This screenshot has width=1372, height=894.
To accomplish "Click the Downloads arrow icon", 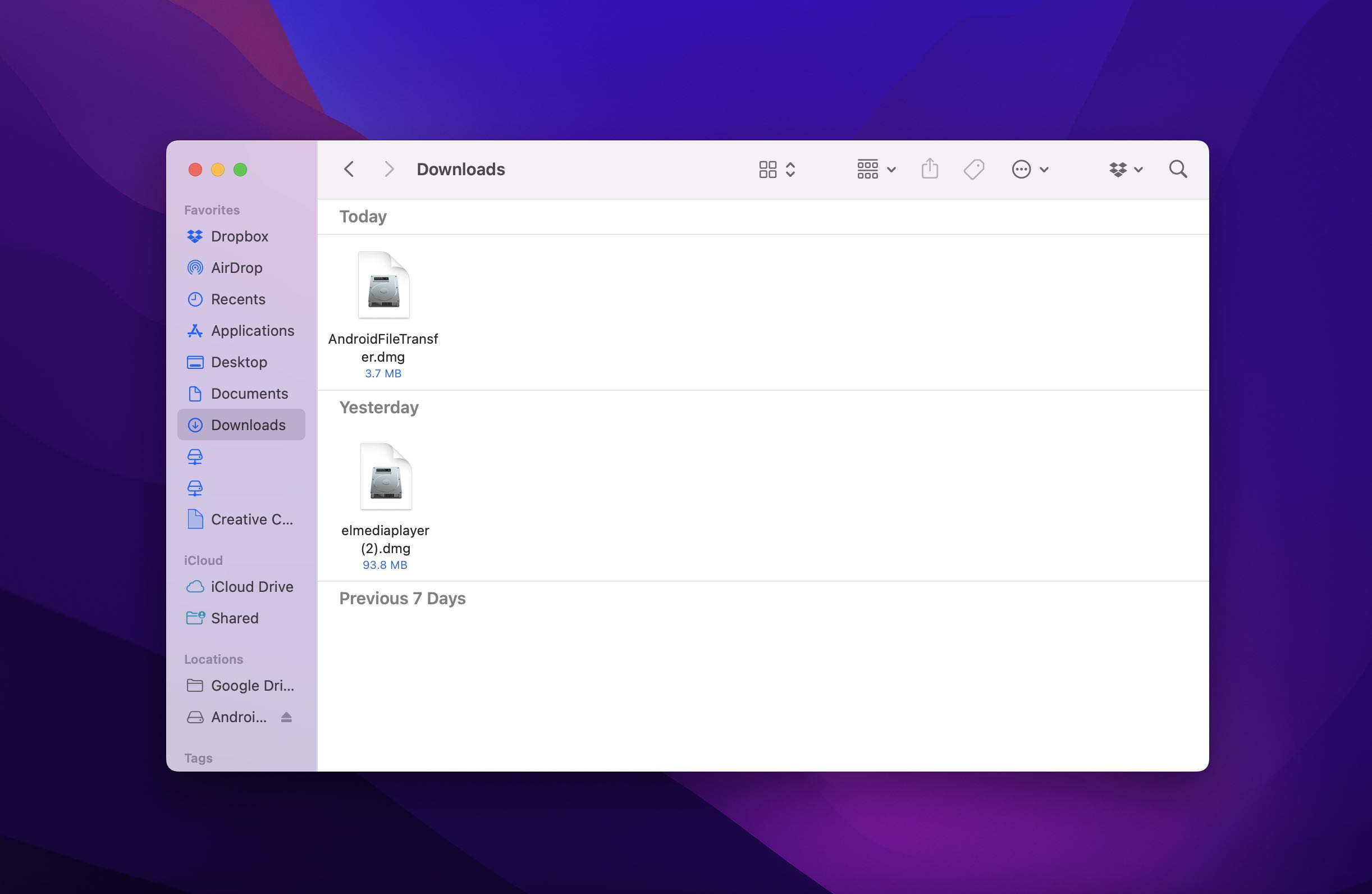I will pyautogui.click(x=195, y=425).
